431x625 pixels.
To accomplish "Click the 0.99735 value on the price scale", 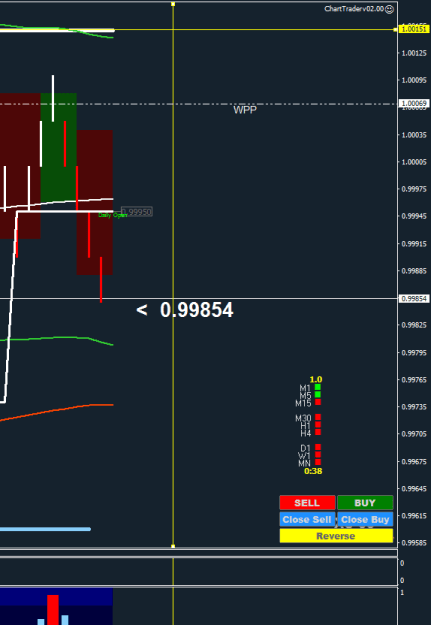I will [414, 407].
